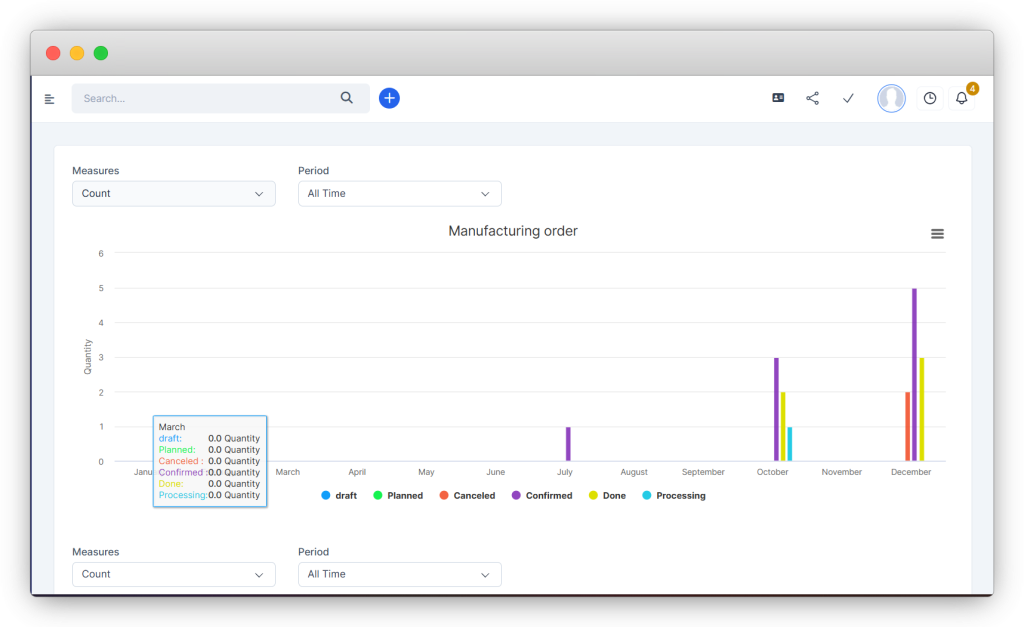Screen dimensions: 1024x627
Task: Click the sidebar menu toggle icon
Action: tap(50, 99)
